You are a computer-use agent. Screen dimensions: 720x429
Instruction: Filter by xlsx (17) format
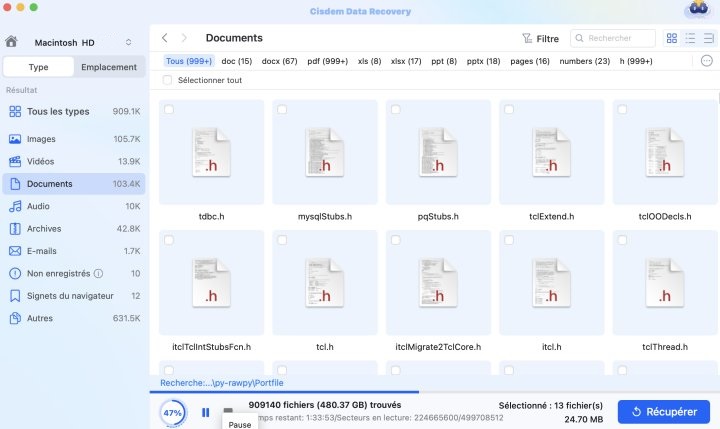point(406,61)
